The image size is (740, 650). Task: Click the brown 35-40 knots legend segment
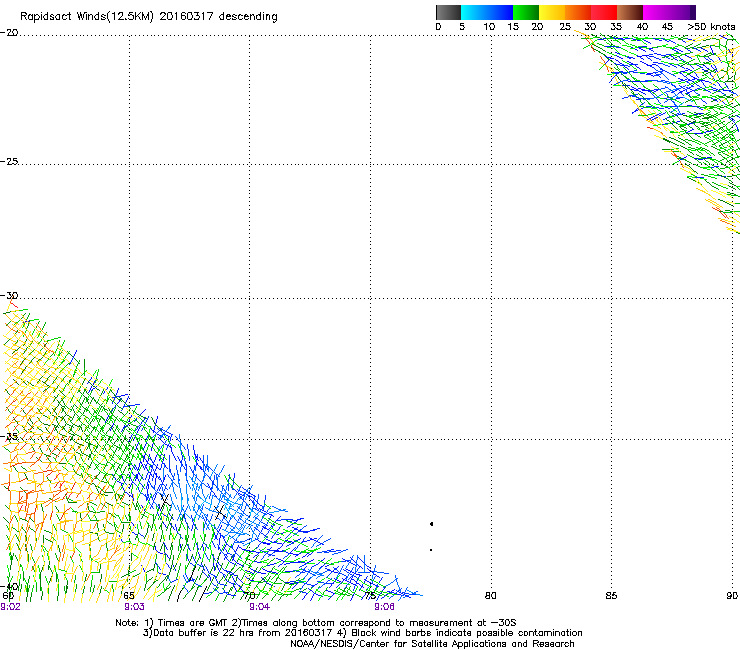tap(630, 12)
